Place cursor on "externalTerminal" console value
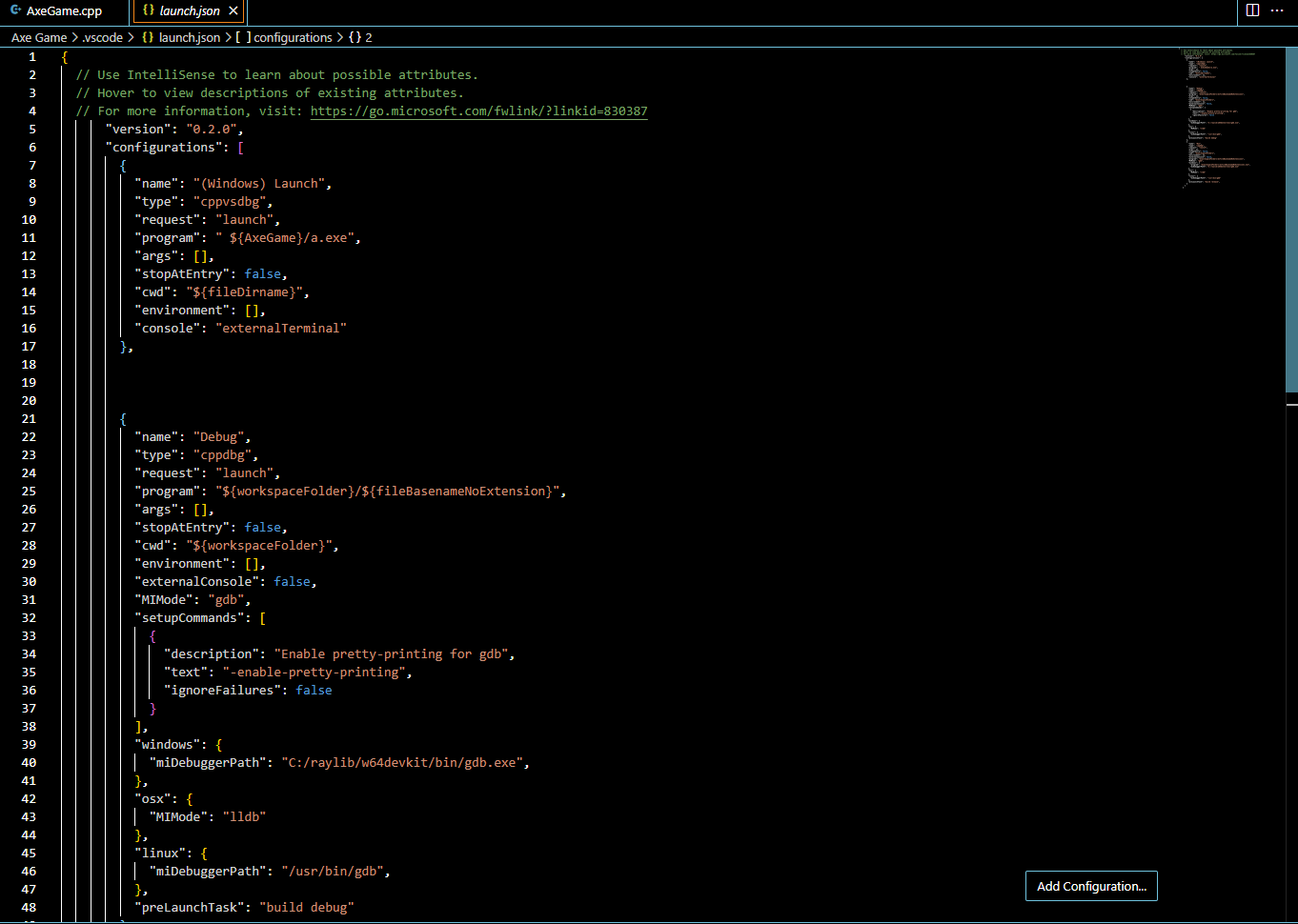This screenshot has width=1298, height=924. [x=281, y=329]
